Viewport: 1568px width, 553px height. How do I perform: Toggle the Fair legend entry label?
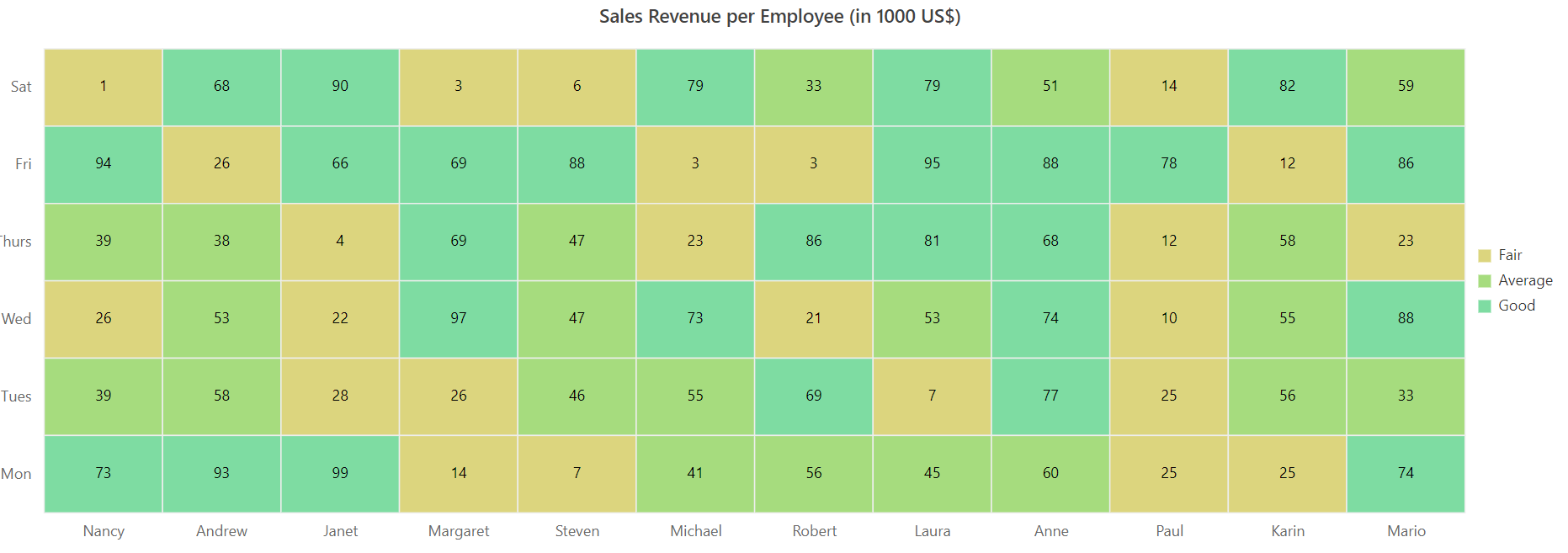tap(1510, 255)
